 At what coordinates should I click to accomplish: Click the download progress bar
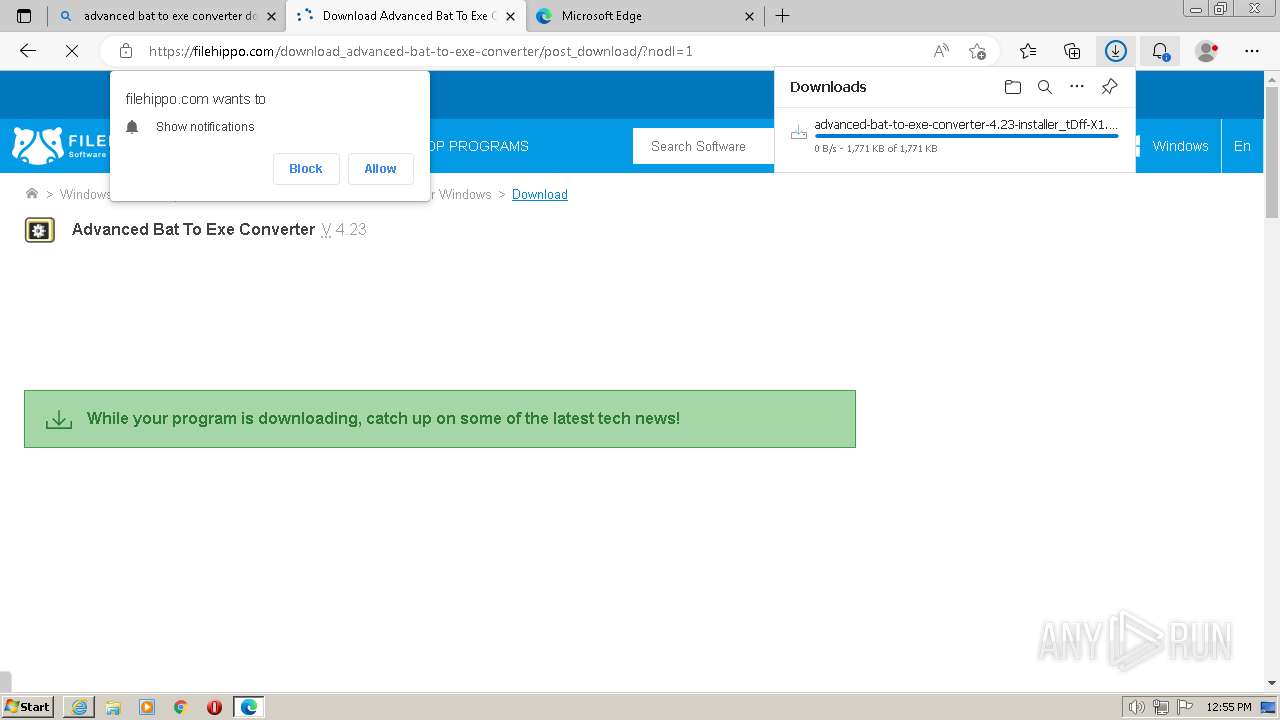[966, 136]
